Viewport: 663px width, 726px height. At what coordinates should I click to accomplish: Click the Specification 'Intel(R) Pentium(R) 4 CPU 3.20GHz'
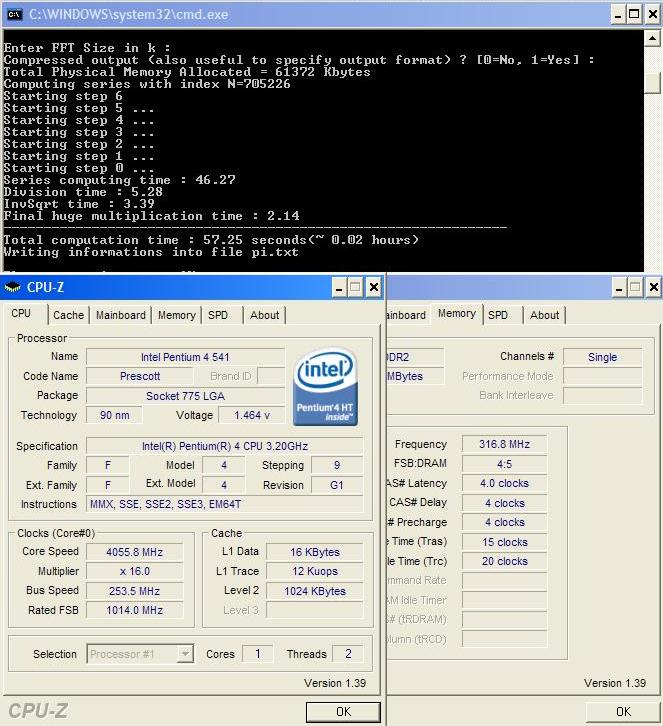point(225,446)
